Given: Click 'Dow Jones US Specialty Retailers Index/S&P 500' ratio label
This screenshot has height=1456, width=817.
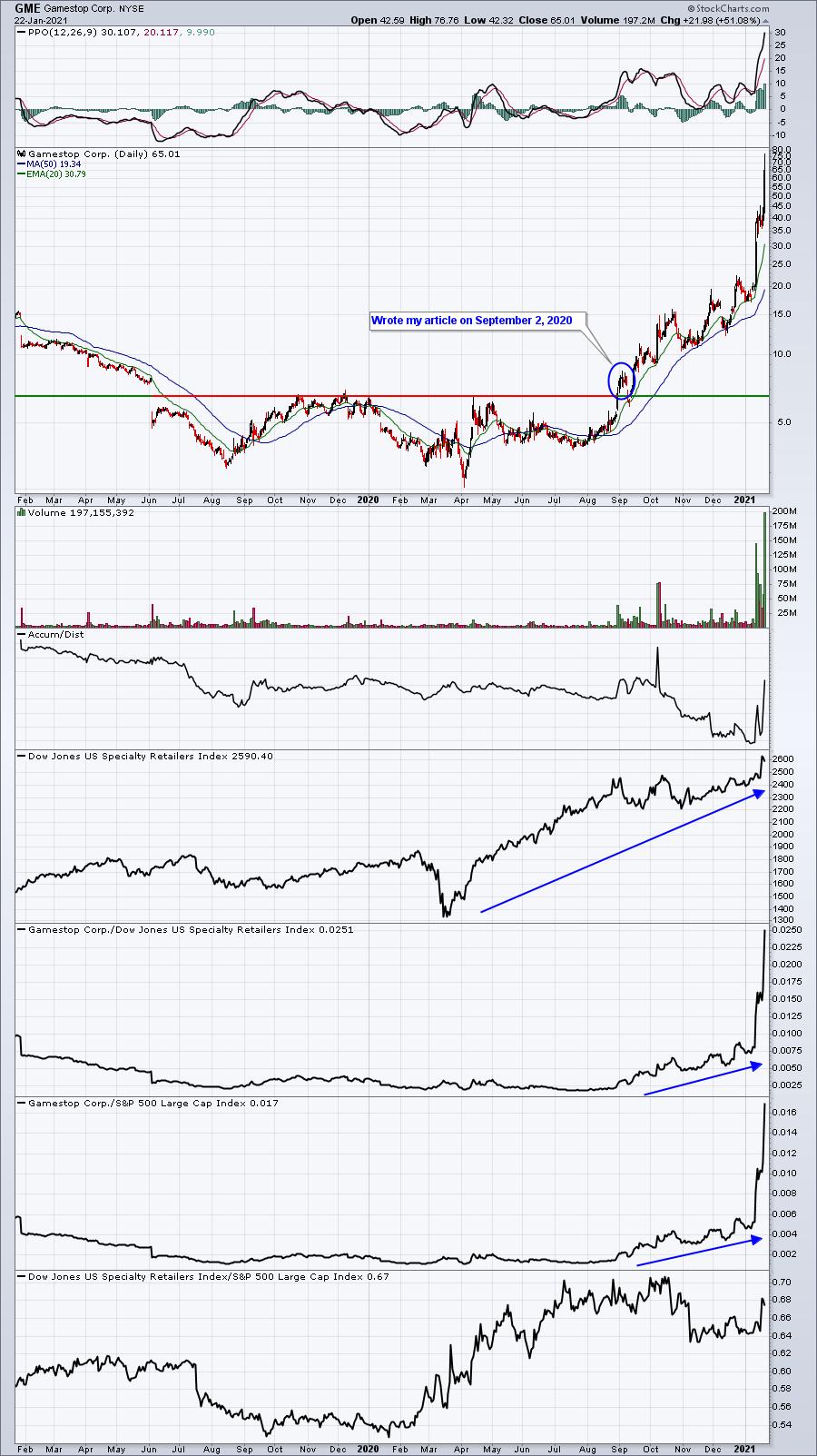Looking at the screenshot, I should click(202, 1276).
